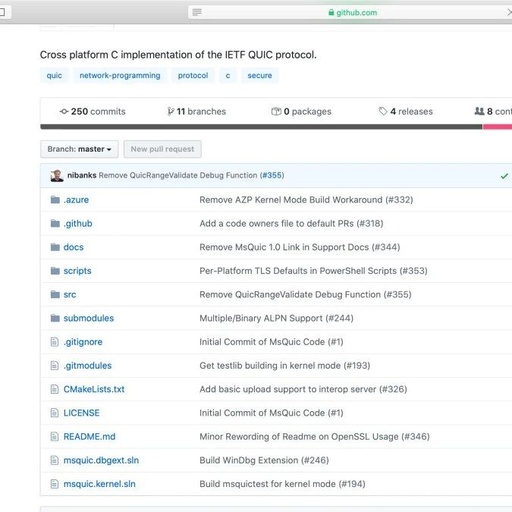Click the scripts folder icon
Screen dimensions: 512x512
pyautogui.click(x=55, y=271)
